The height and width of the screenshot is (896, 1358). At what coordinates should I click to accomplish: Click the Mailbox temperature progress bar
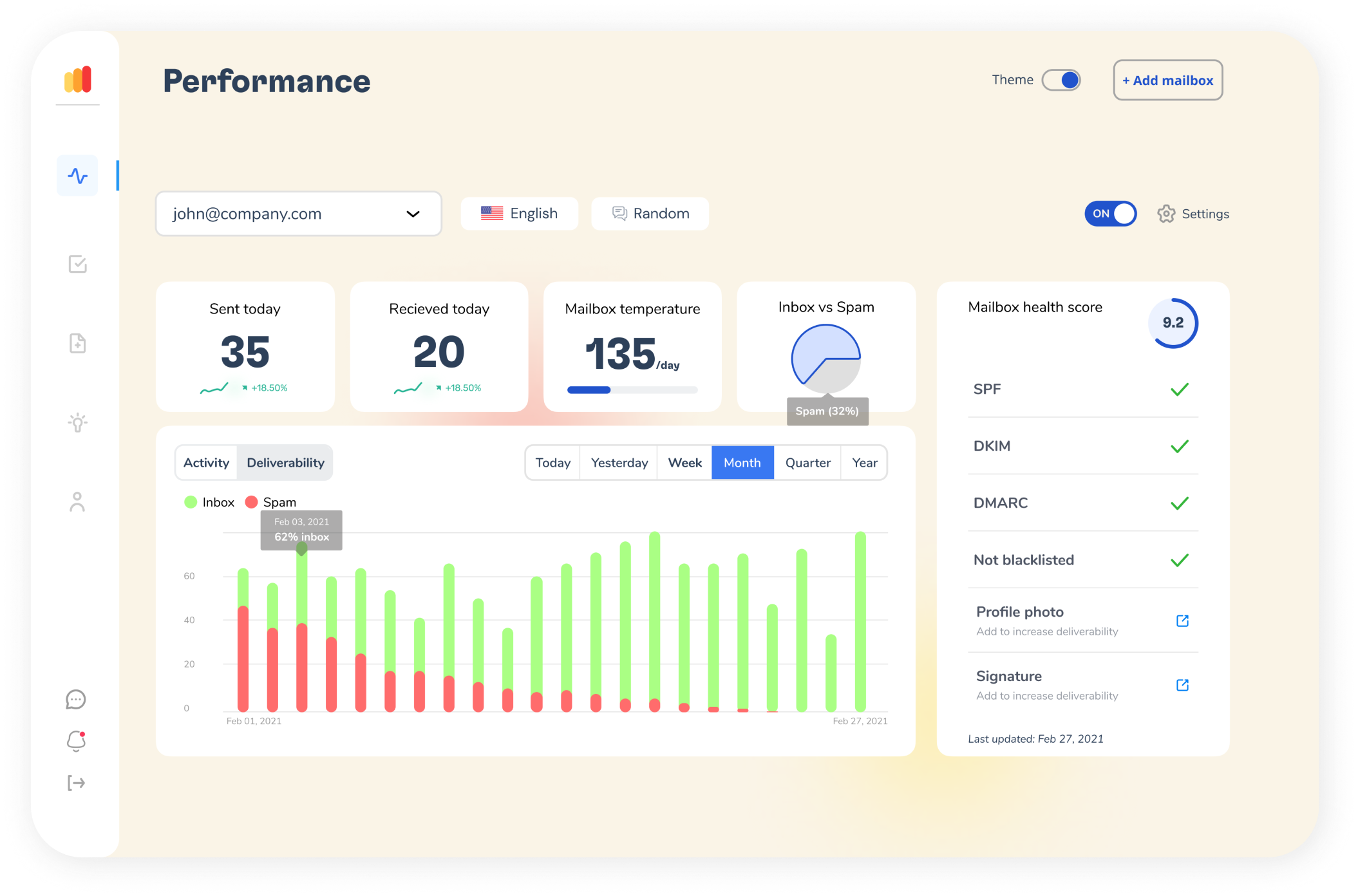[632, 390]
